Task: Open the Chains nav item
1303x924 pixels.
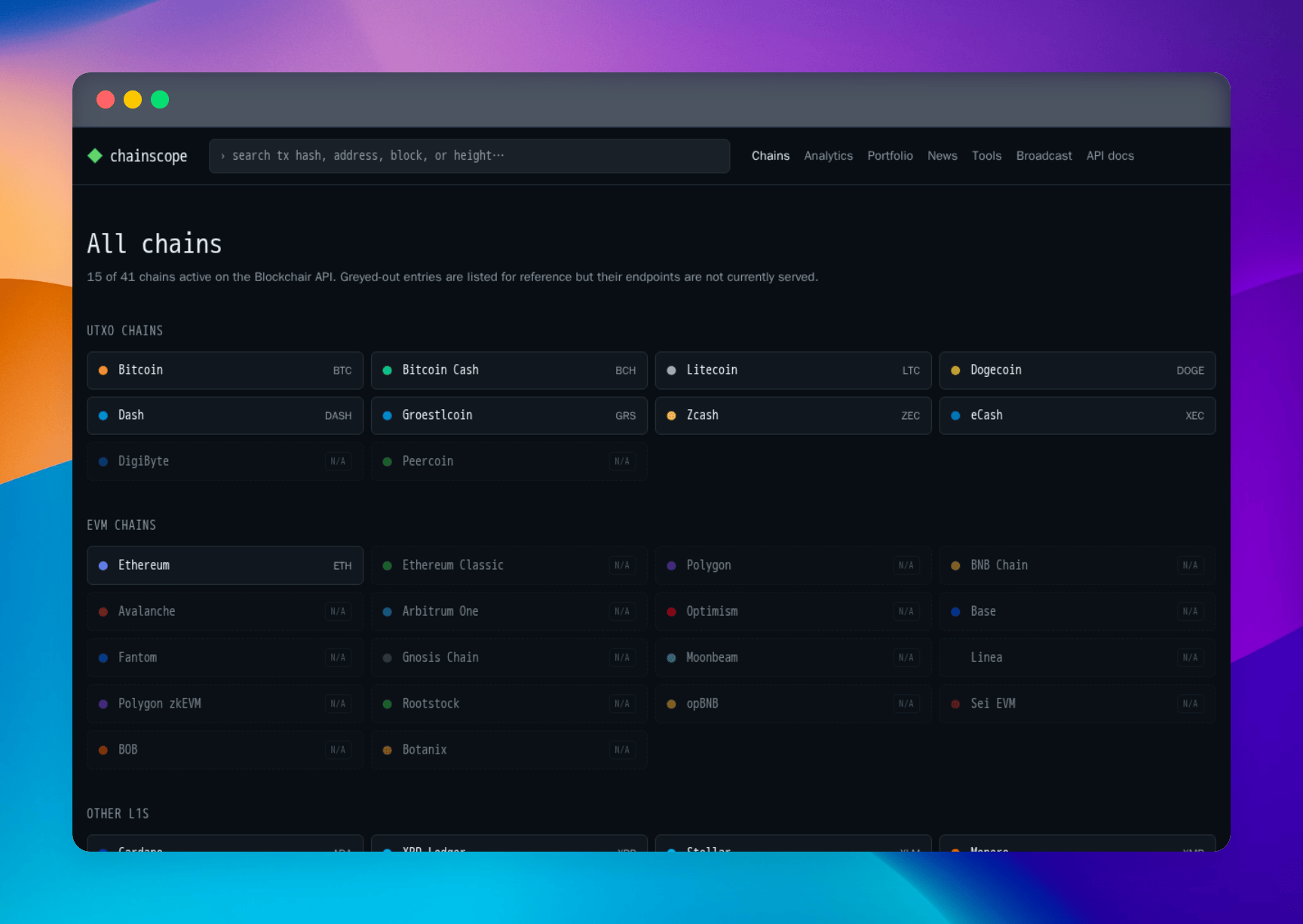Action: click(x=771, y=156)
